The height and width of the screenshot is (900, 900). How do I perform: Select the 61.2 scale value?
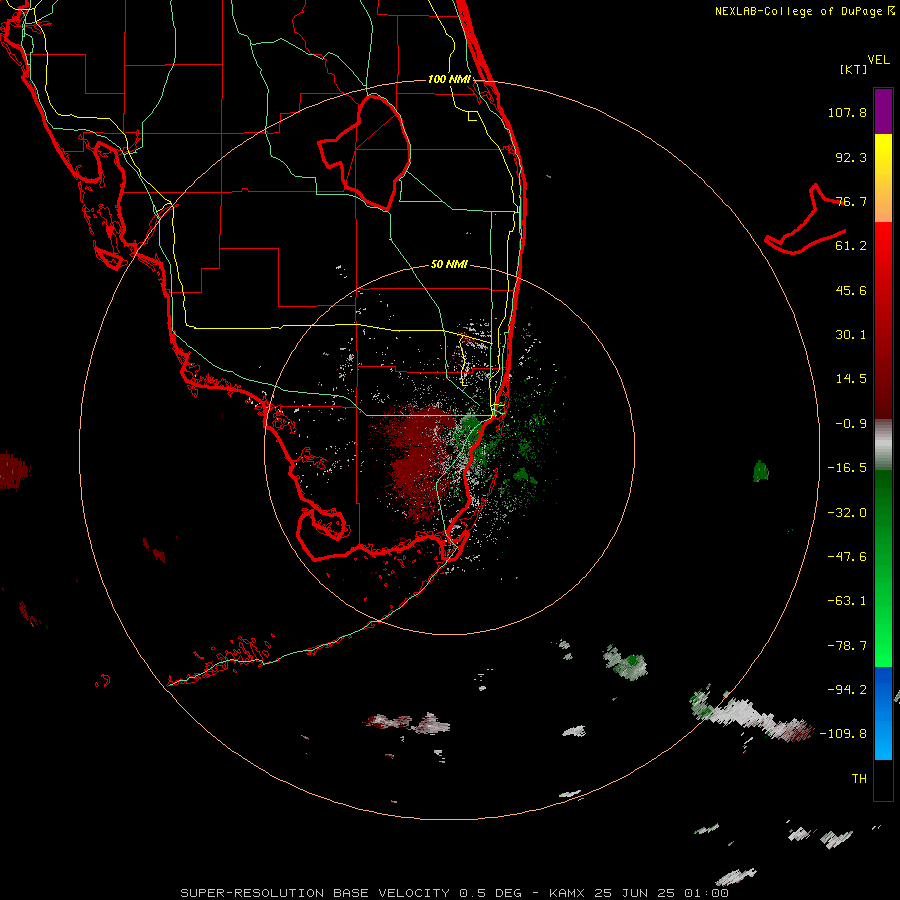point(851,246)
